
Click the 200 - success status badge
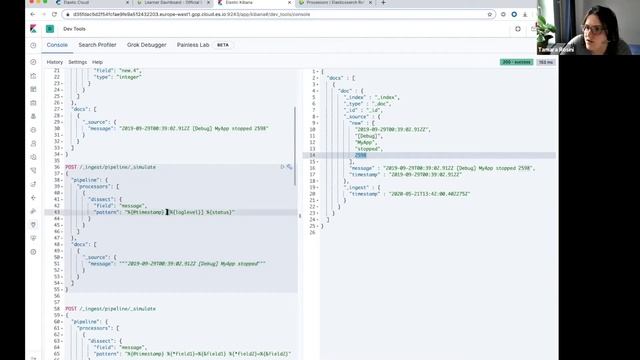pos(516,62)
